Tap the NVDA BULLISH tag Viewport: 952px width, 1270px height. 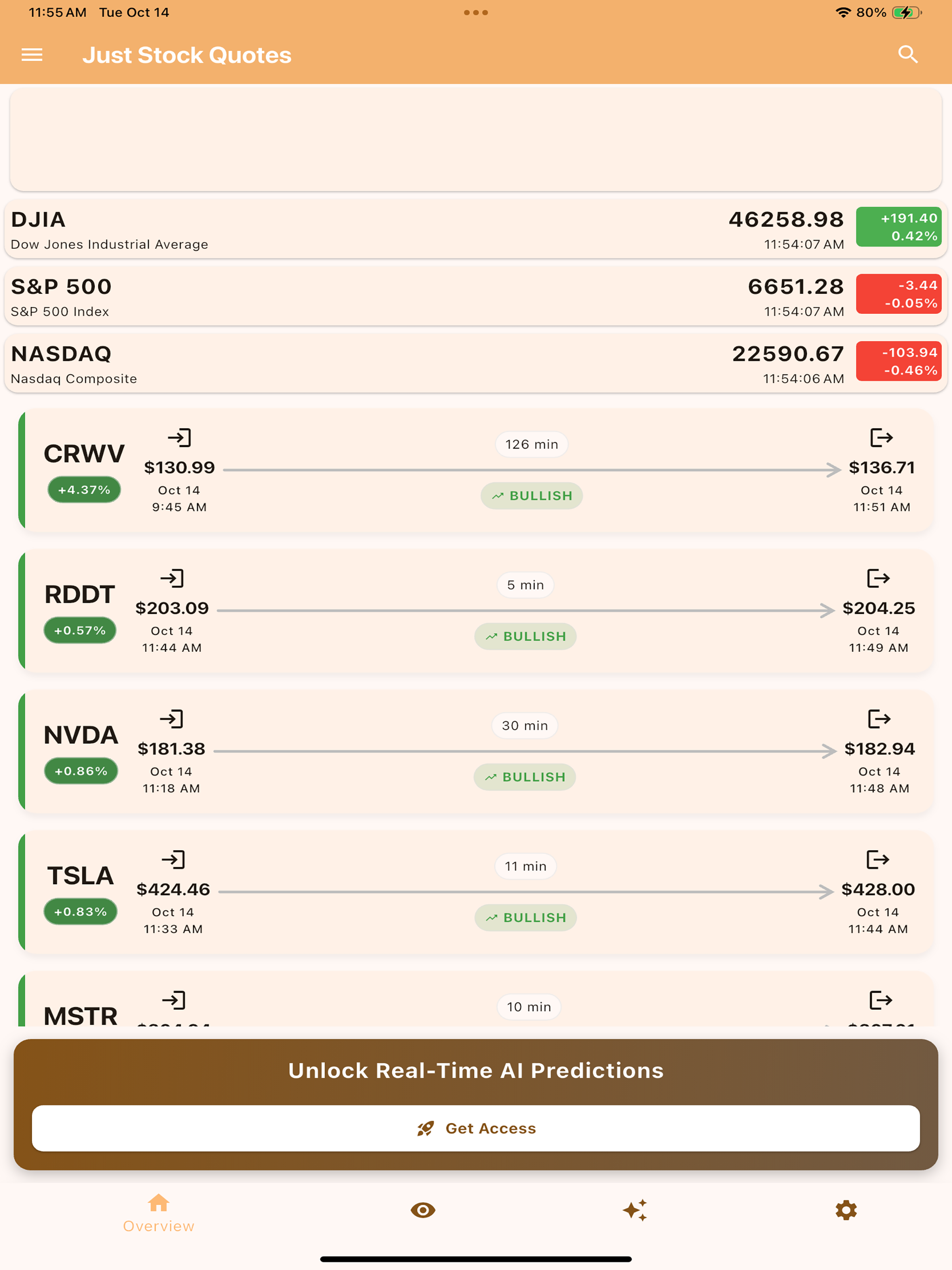pos(525,777)
